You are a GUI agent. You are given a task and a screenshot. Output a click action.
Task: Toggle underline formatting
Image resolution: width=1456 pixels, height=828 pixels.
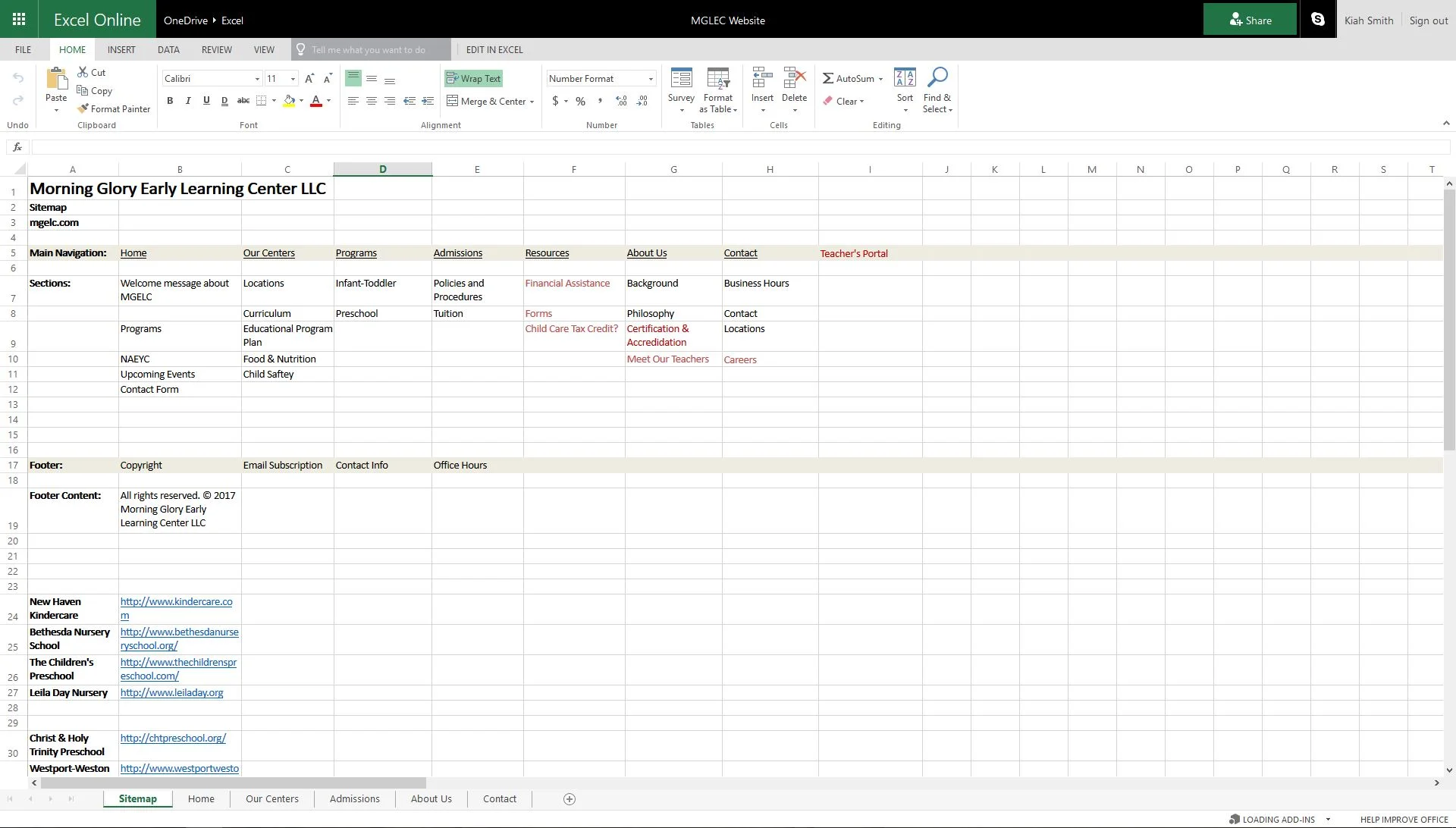pyautogui.click(x=206, y=101)
